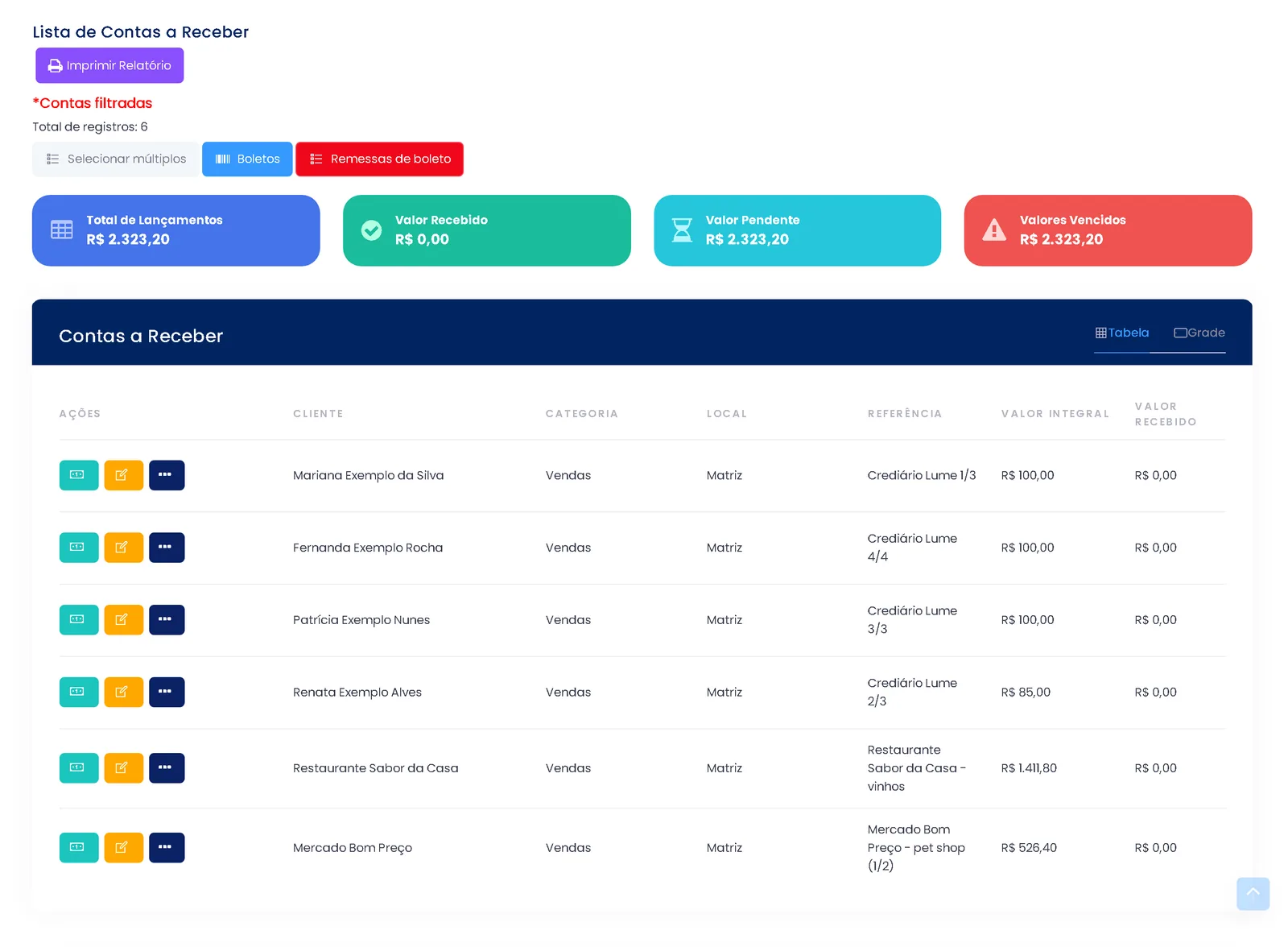Switch to the Tabela view tab
This screenshot has height=947, width=1288.
(1121, 333)
